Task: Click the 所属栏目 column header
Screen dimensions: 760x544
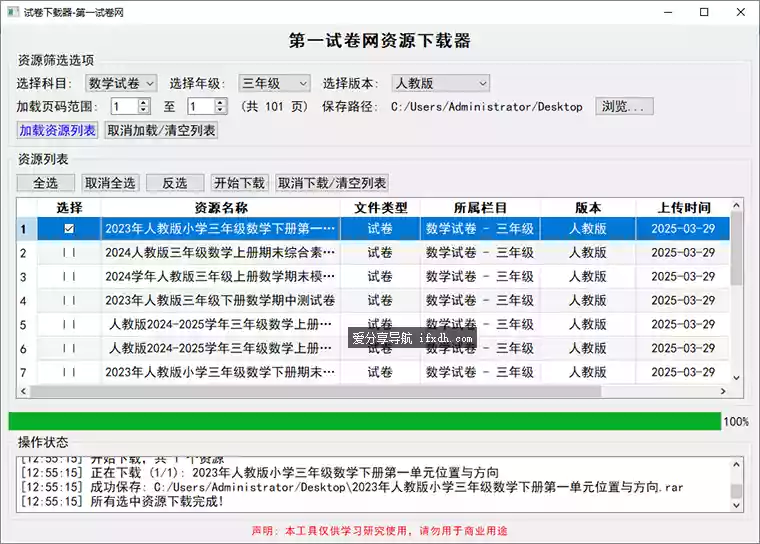Action: point(480,208)
